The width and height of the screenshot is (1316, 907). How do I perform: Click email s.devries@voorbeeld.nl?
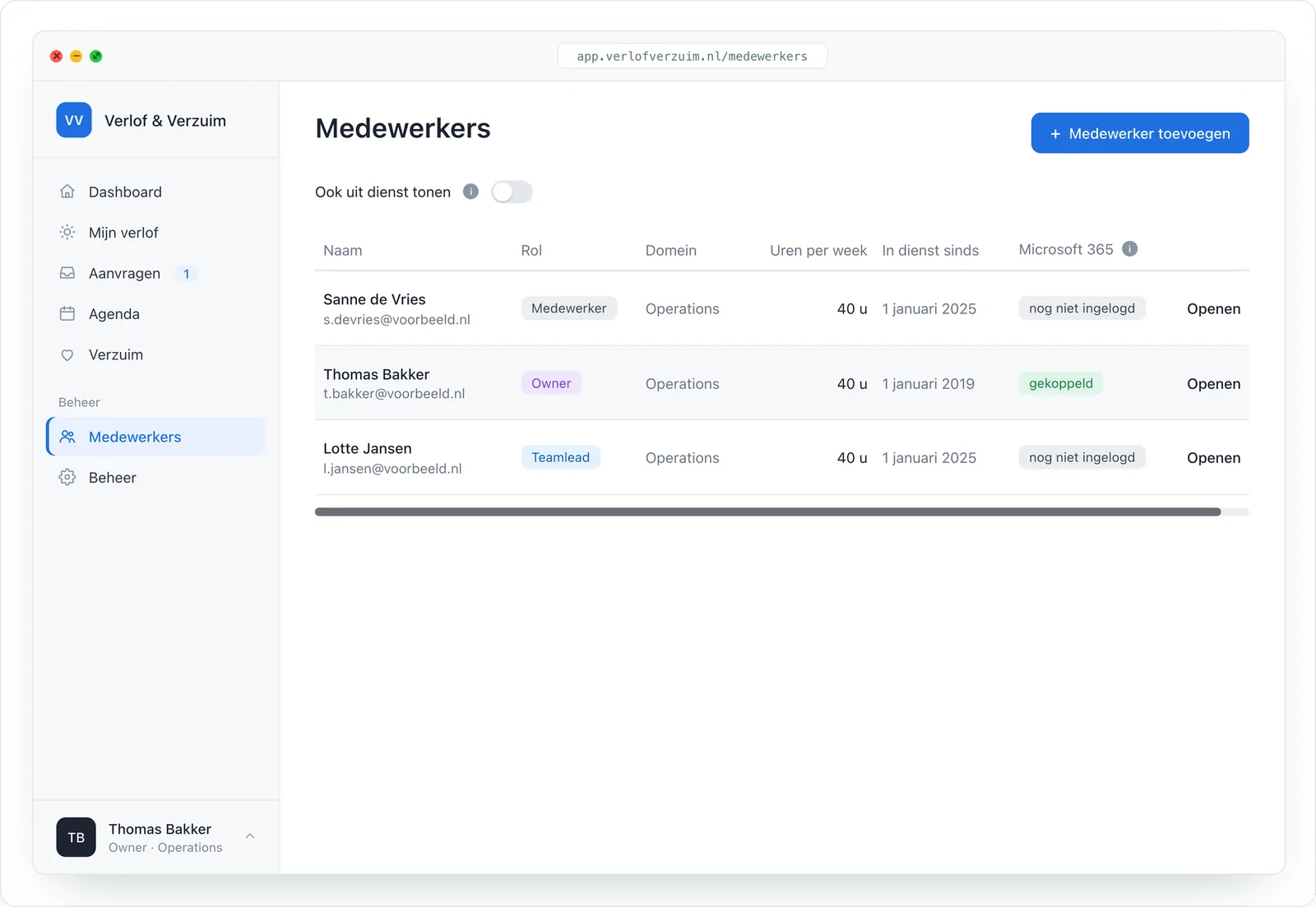click(396, 320)
